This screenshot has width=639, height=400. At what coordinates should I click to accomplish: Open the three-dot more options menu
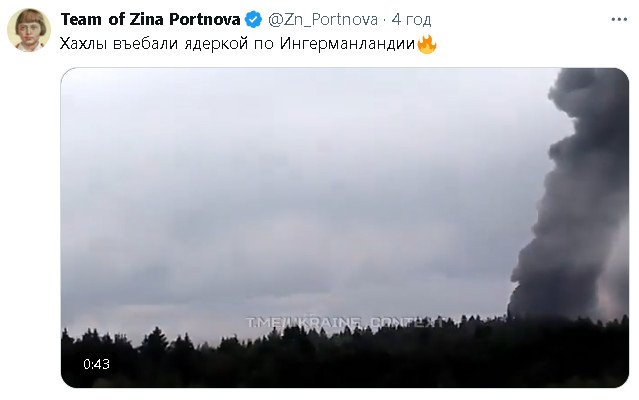(x=619, y=20)
